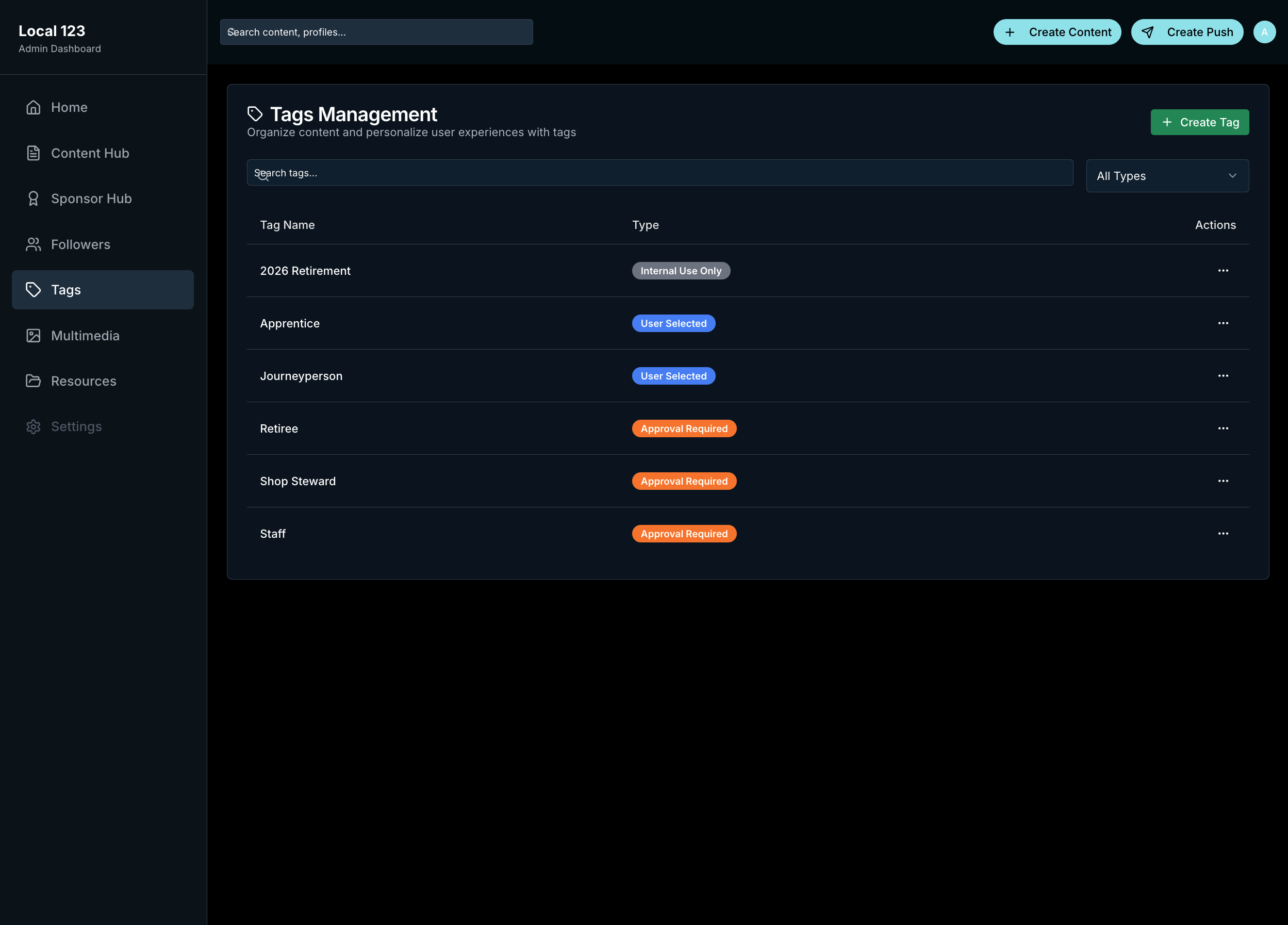Click the Actions column header

(x=1215, y=225)
